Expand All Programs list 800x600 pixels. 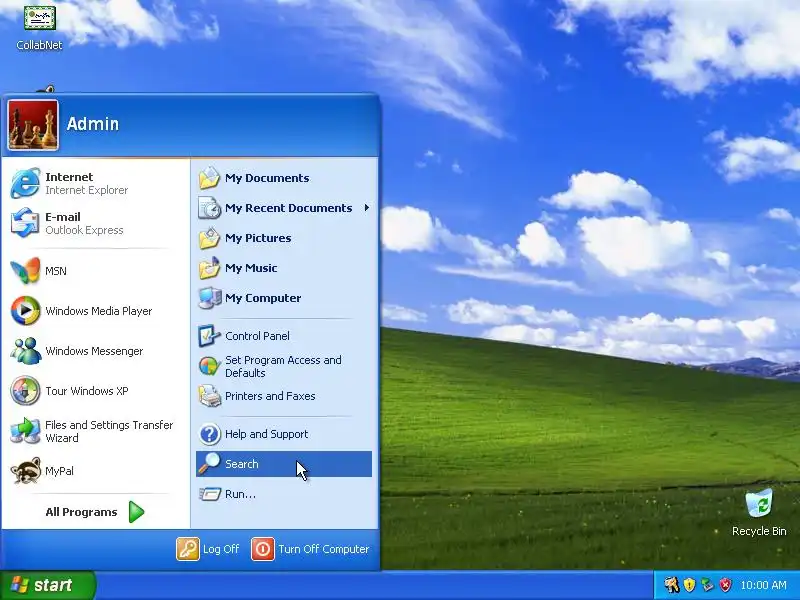95,512
